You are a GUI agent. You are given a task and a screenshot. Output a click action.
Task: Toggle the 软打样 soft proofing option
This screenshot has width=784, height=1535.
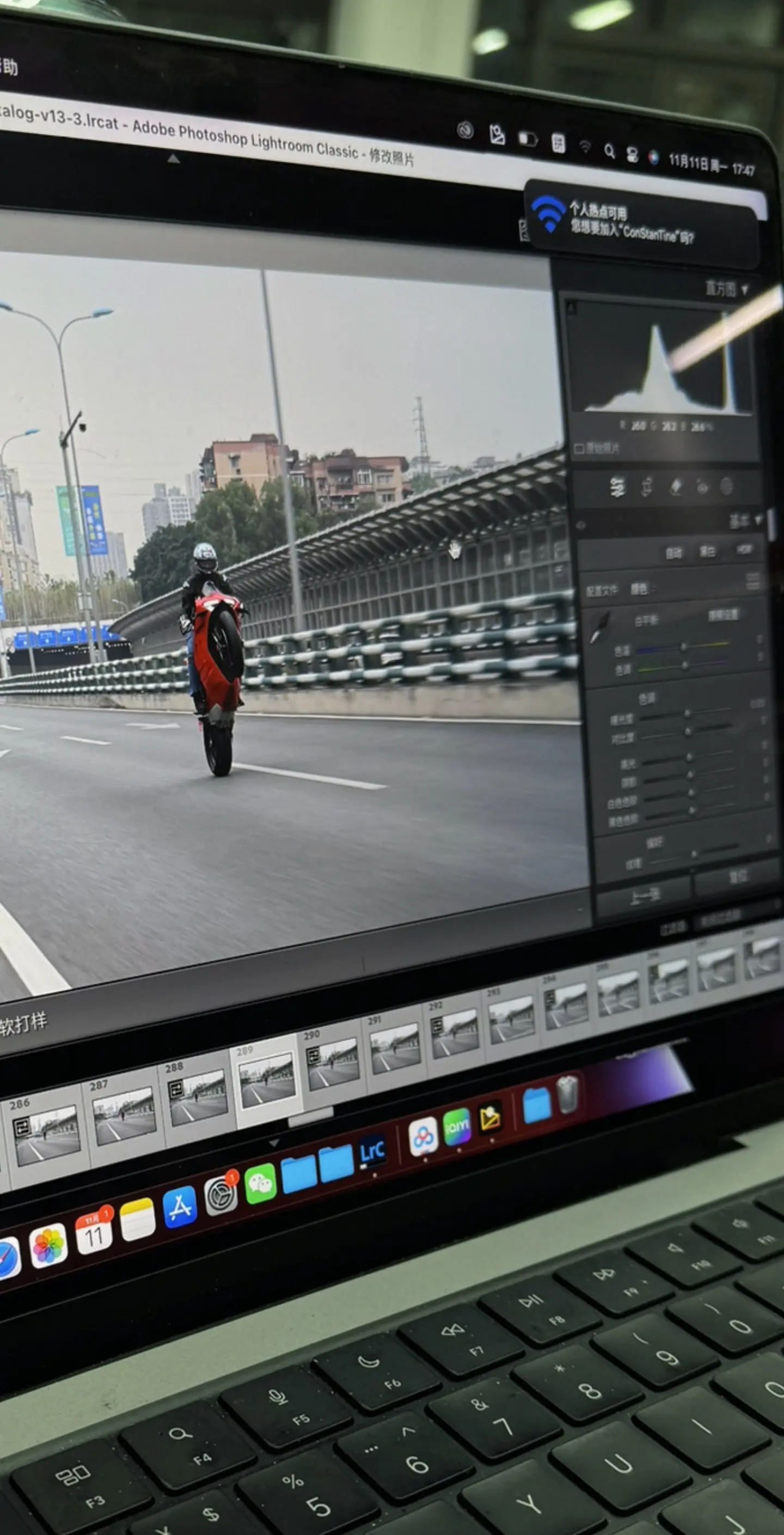click(x=23, y=1024)
